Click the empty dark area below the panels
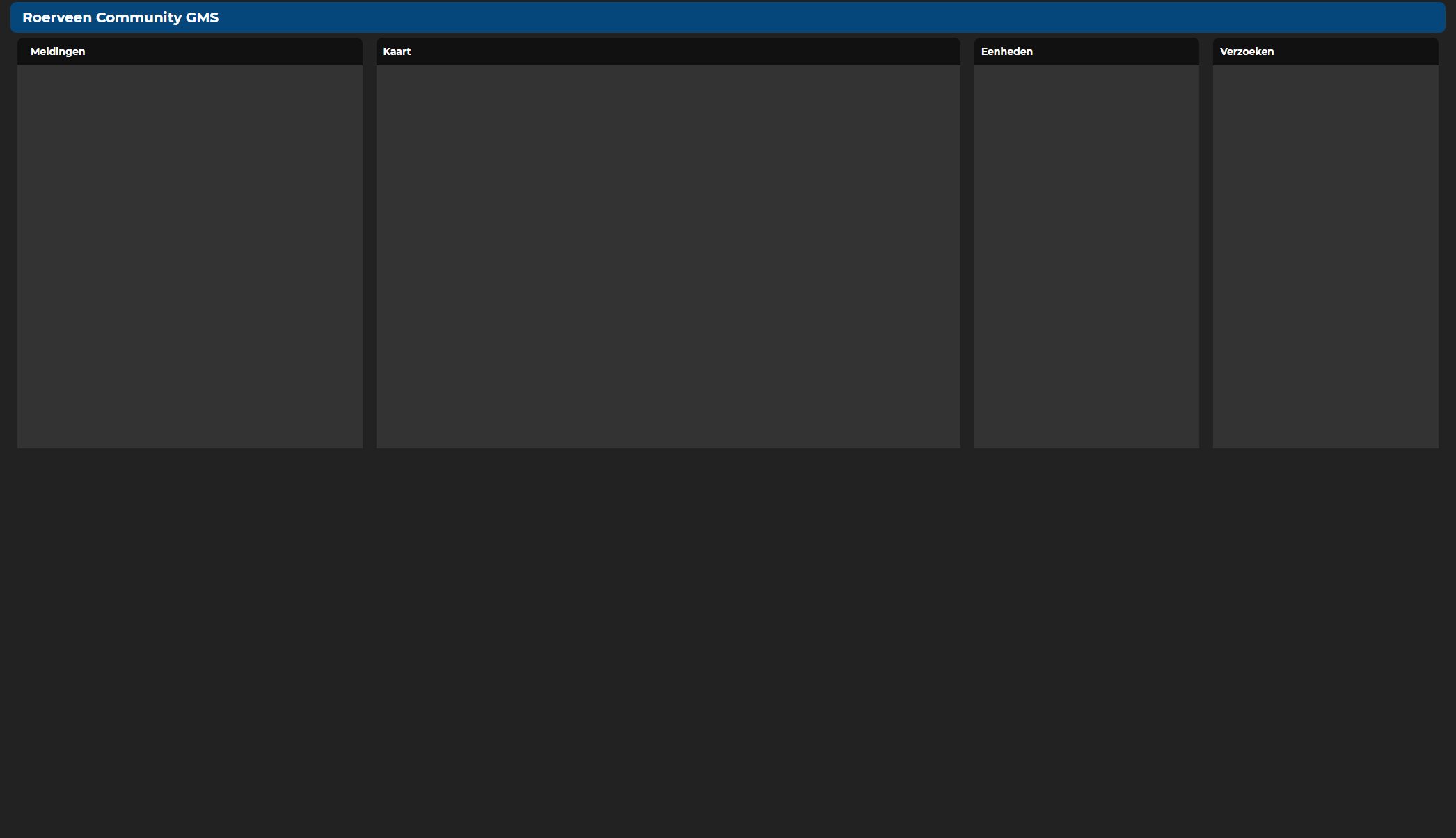The image size is (1456, 838). tap(727, 640)
